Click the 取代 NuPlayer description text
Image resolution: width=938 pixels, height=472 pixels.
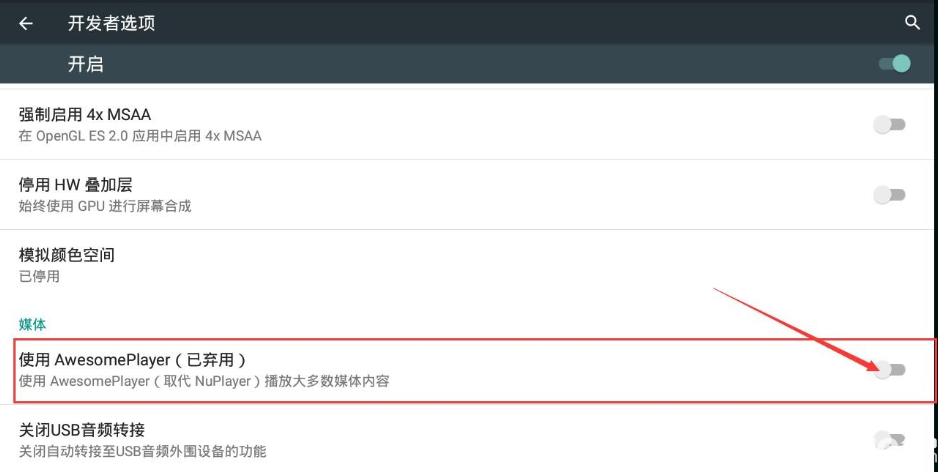tap(204, 381)
